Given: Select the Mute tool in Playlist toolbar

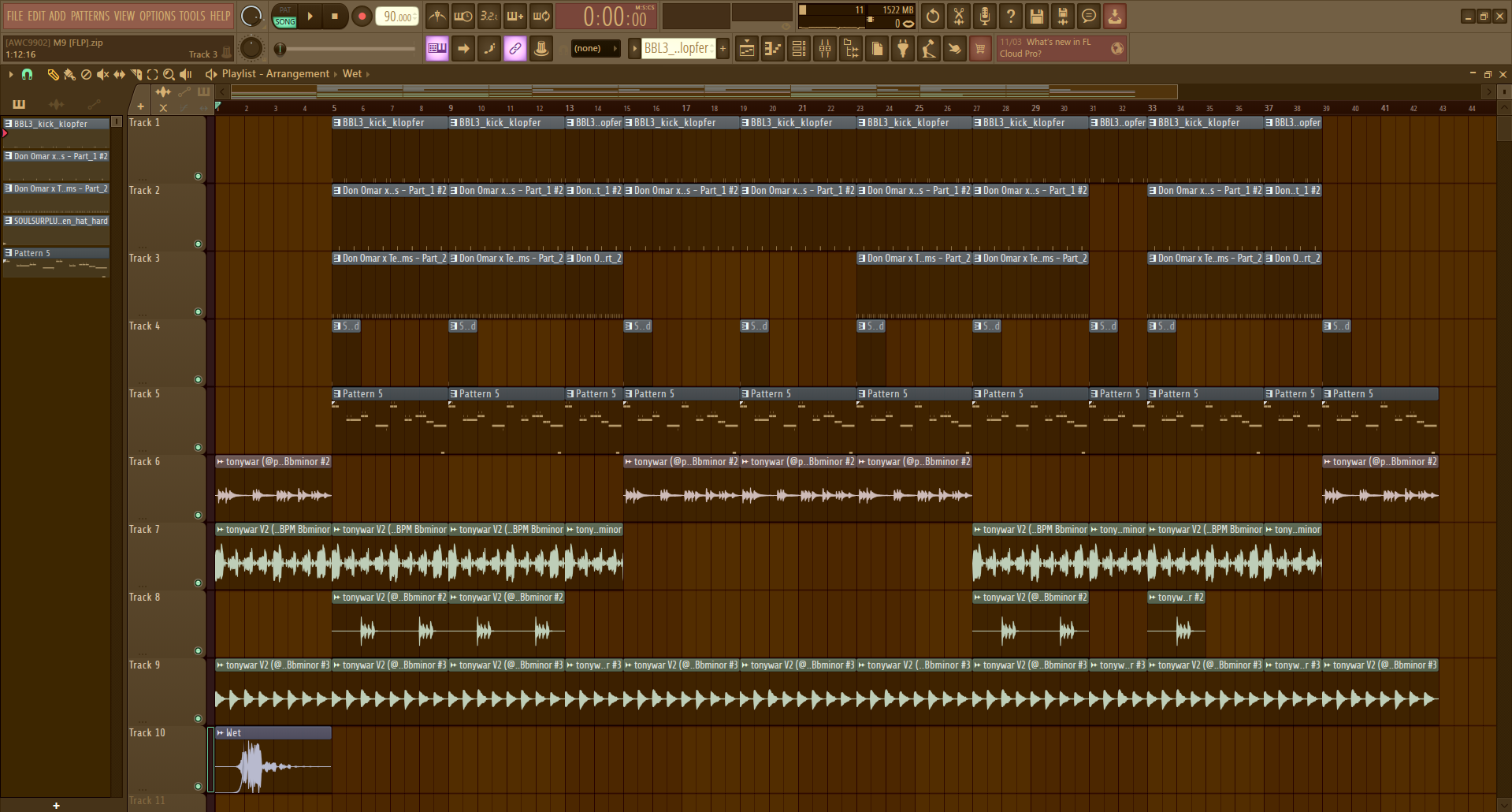Looking at the screenshot, I should coord(102,74).
